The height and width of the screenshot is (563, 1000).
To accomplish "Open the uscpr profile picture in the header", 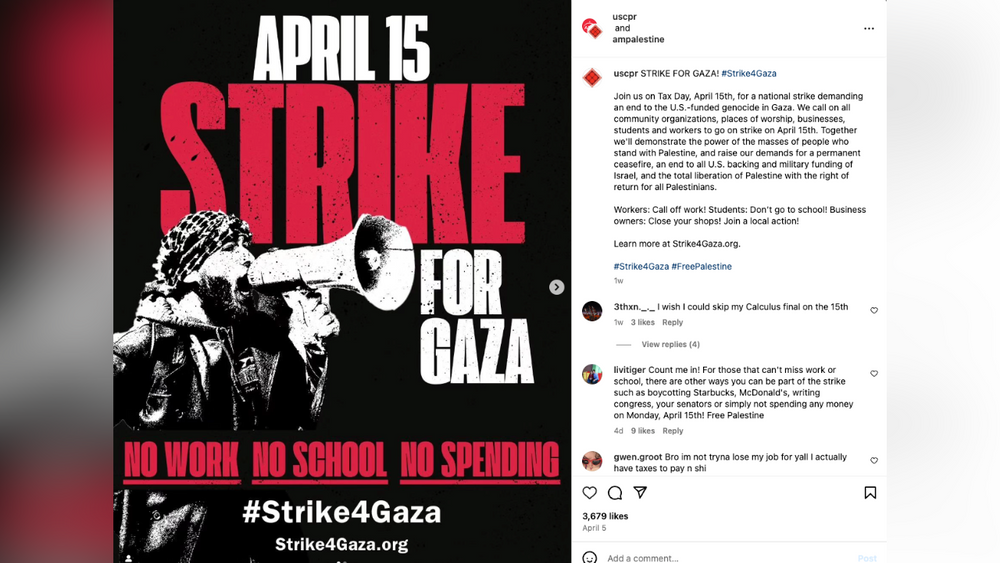I will (592, 28).
